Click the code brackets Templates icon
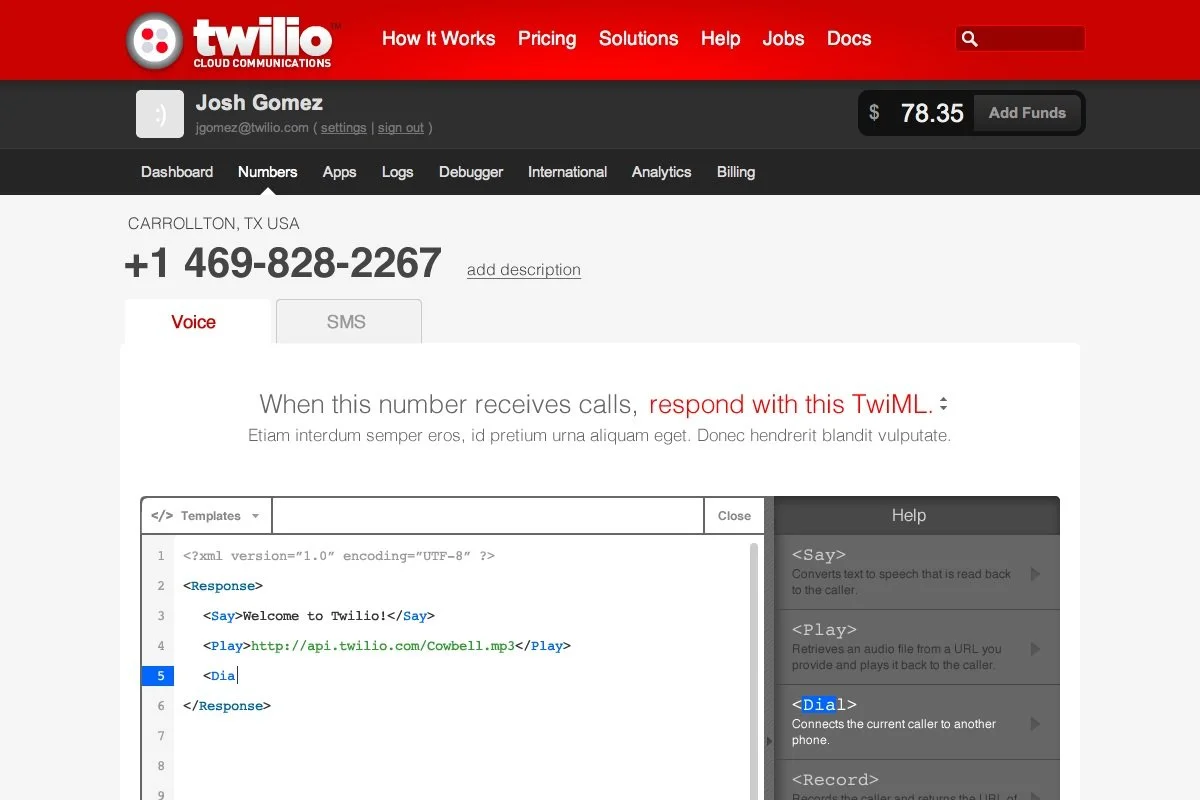 161,516
